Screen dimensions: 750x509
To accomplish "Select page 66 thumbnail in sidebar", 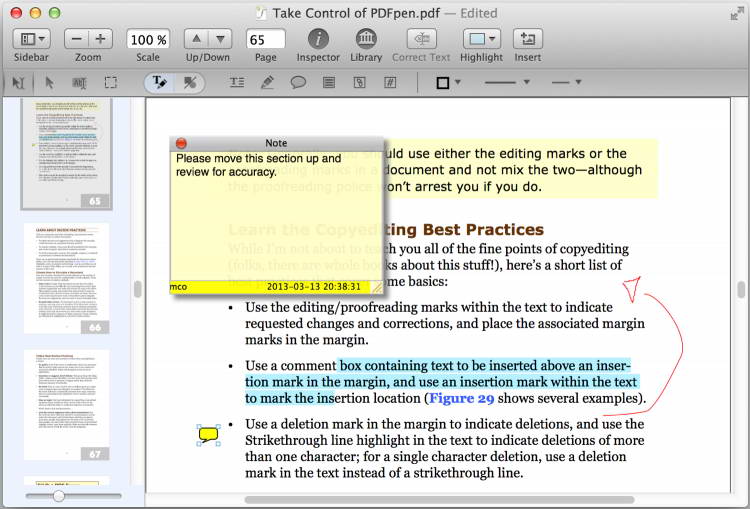I will pos(67,277).
